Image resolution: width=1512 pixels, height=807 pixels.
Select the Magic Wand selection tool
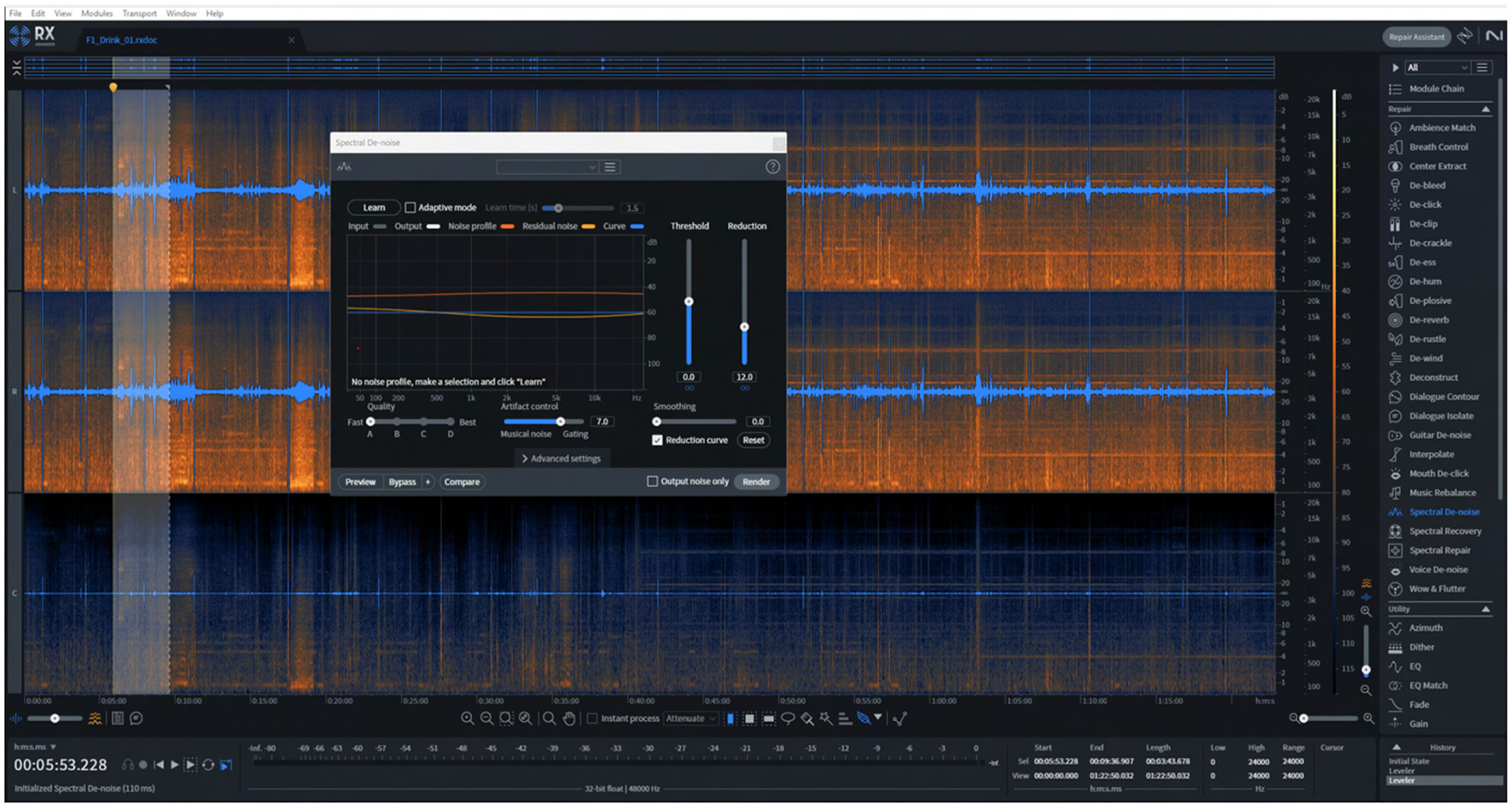[x=825, y=718]
